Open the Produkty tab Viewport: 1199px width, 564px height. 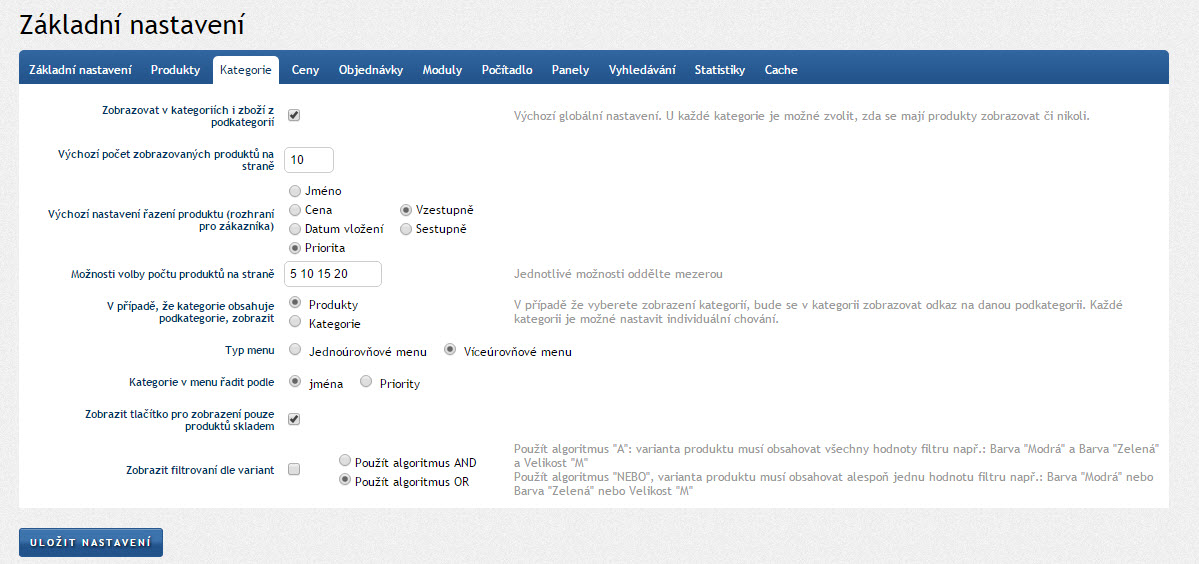point(175,70)
